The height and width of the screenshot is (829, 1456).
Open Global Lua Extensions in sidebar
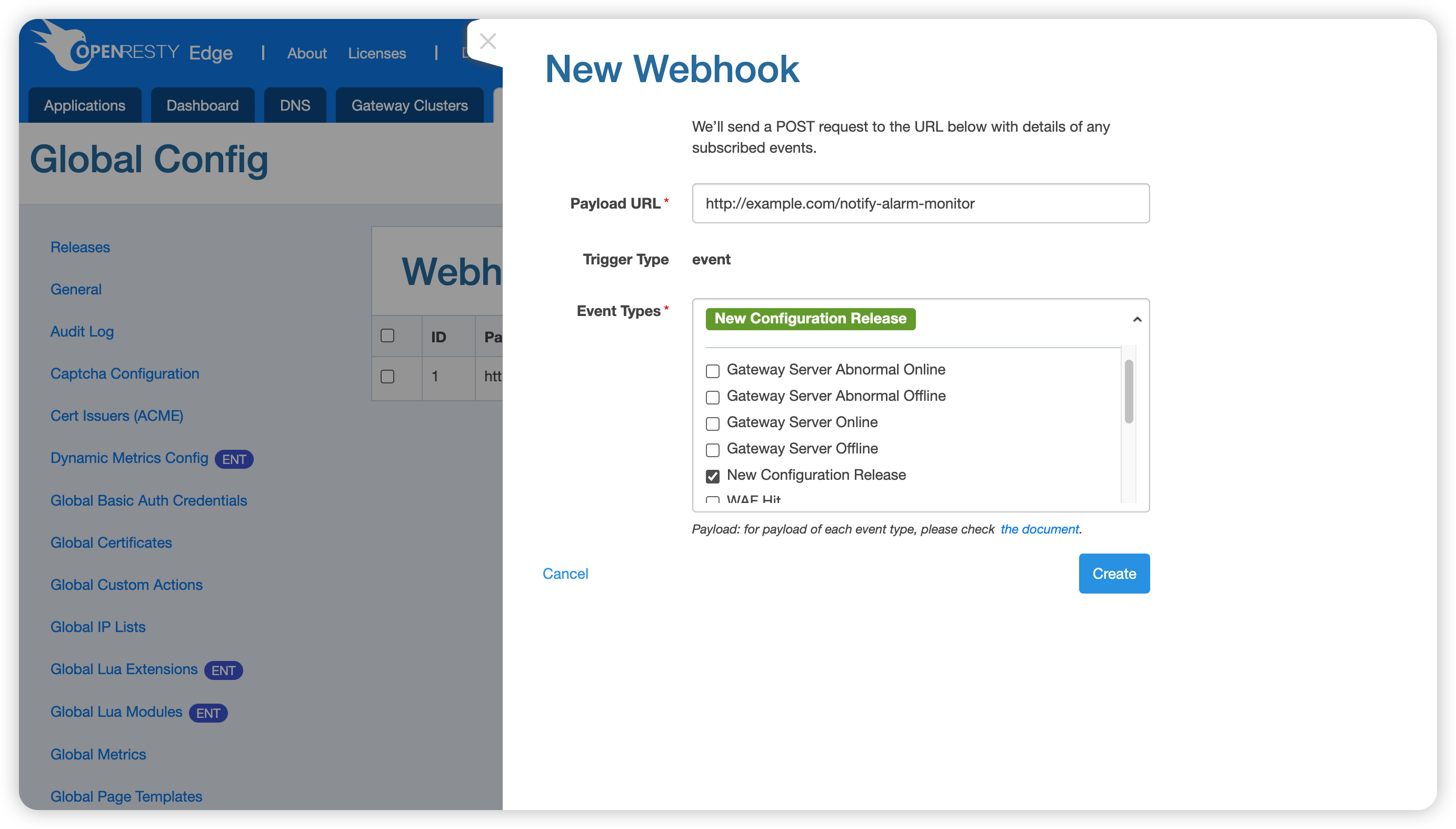tap(124, 669)
